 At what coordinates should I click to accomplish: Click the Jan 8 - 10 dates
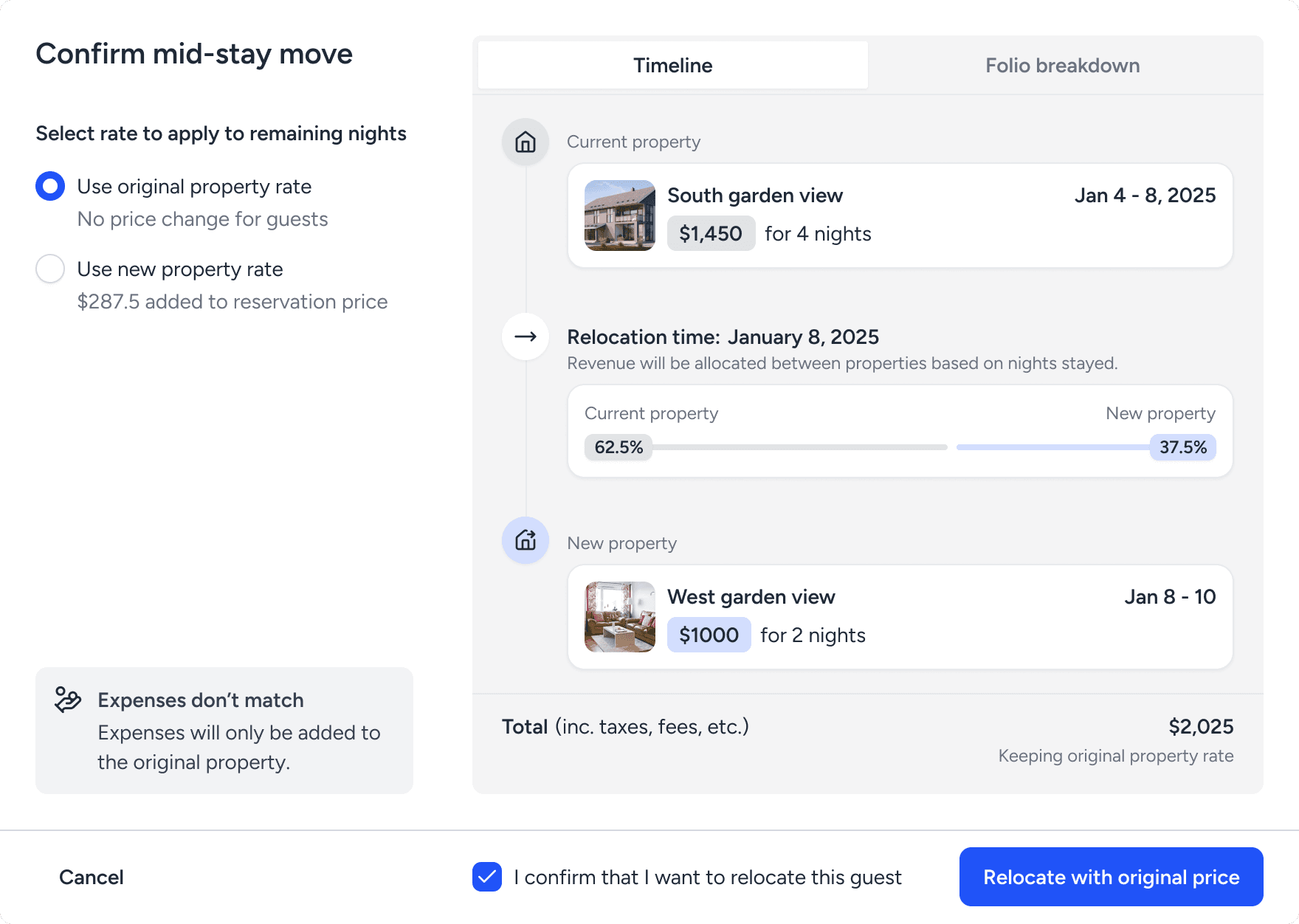pyautogui.click(x=1170, y=597)
